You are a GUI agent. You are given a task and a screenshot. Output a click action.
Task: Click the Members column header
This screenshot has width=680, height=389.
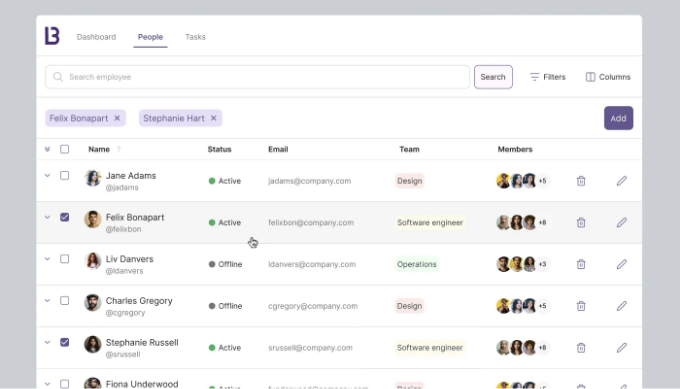pyautogui.click(x=515, y=149)
